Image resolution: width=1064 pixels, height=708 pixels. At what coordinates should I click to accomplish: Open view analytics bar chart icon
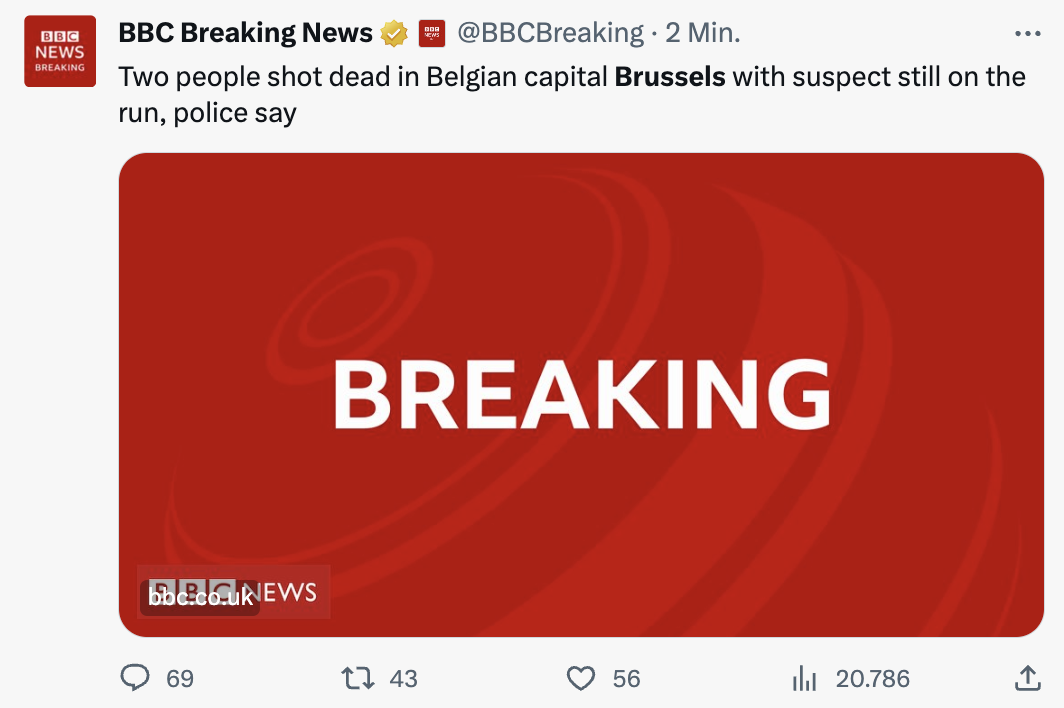[804, 679]
